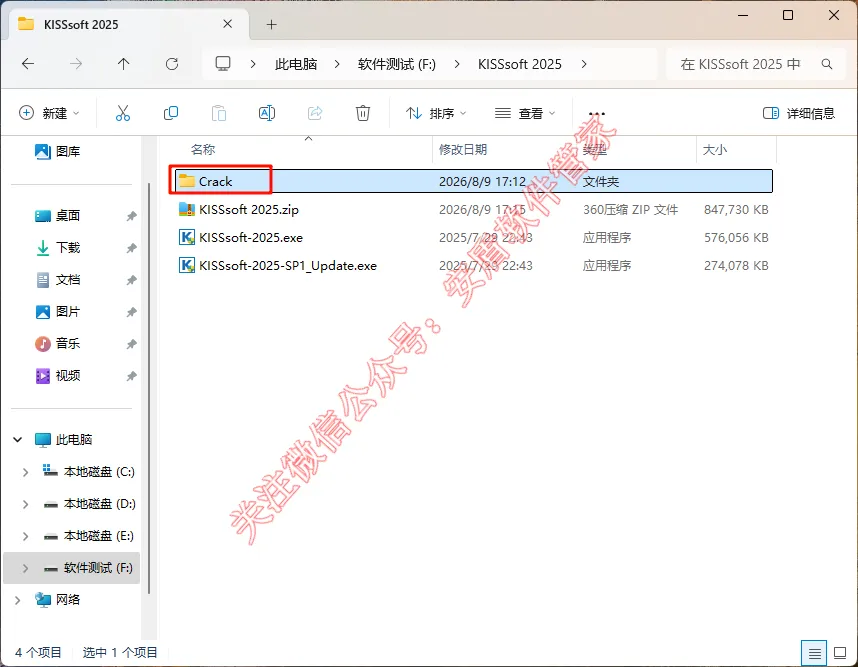The height and width of the screenshot is (667, 858).
Task: Select KISSsoft-2025.exe application icon
Action: (187, 237)
